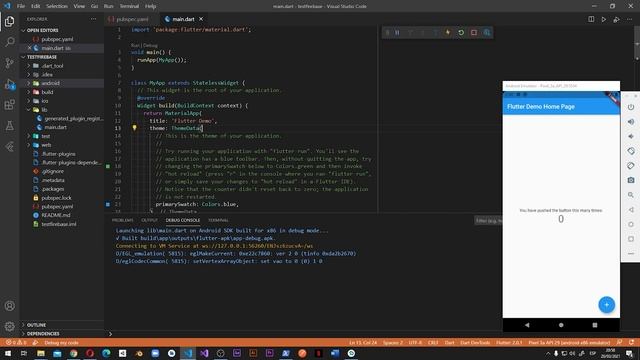Trigger Flutter hot reload lightning icon
Viewport: 640px width, 360px height.
click(x=448, y=33)
